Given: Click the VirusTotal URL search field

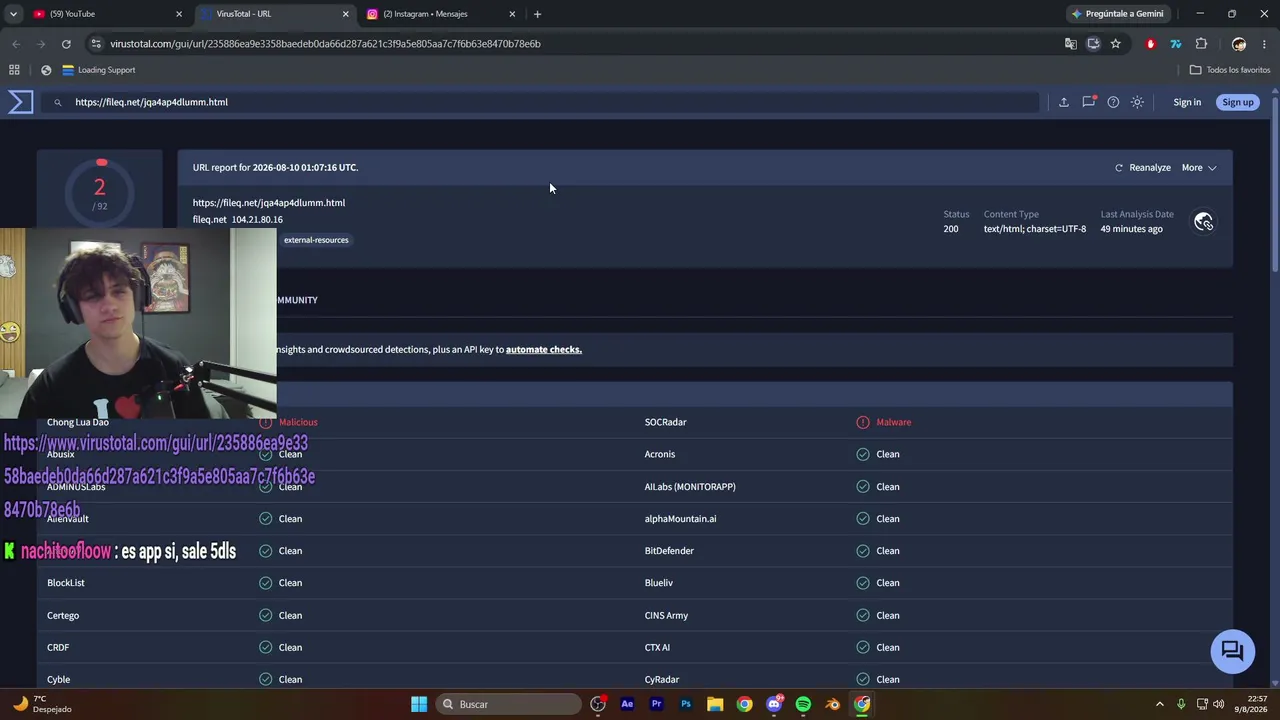Looking at the screenshot, I should point(540,102).
